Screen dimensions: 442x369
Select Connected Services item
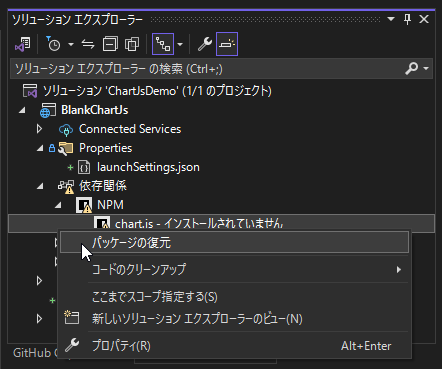[x=130, y=129]
